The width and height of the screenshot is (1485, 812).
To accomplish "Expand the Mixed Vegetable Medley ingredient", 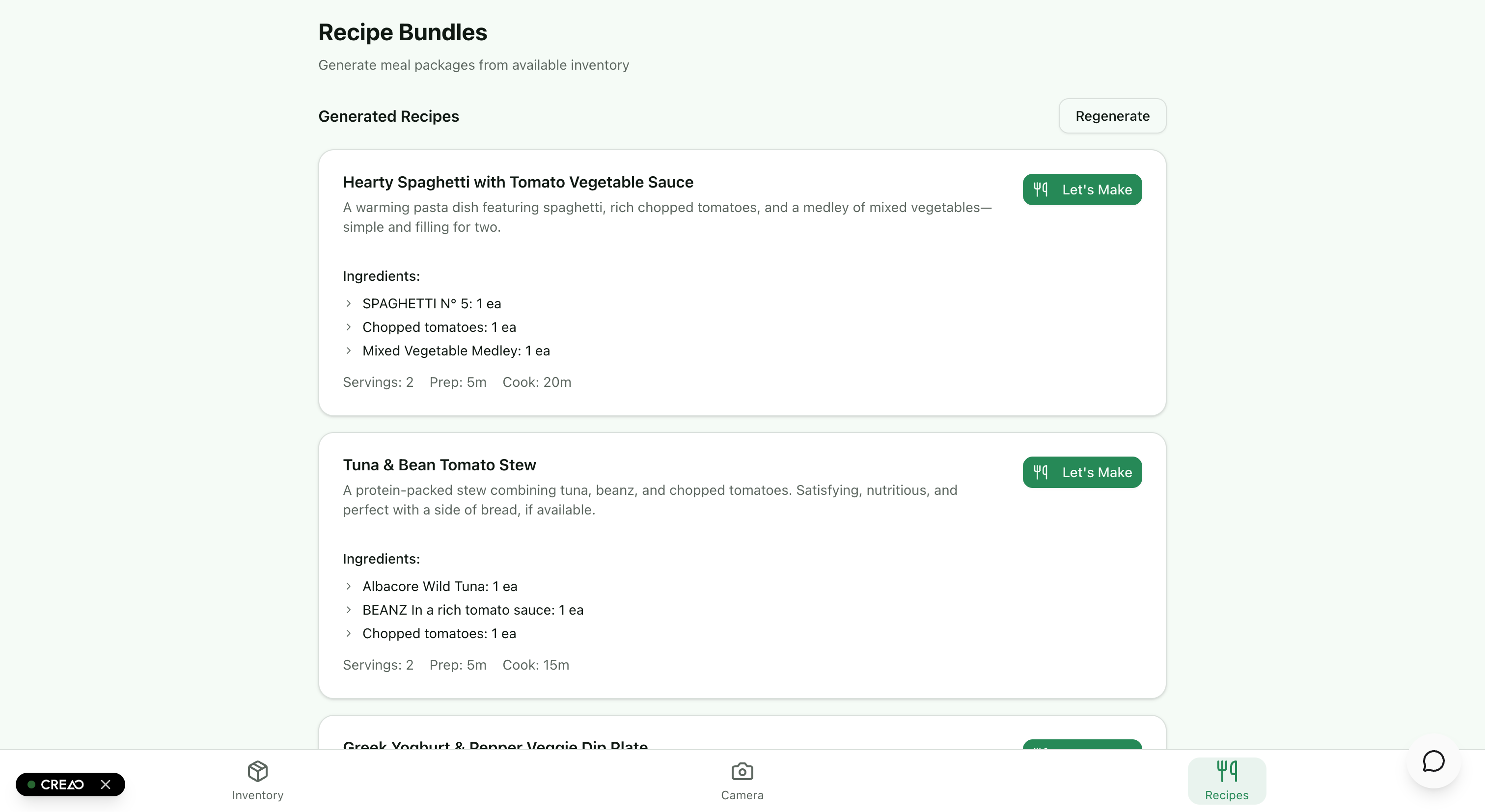I will point(348,351).
